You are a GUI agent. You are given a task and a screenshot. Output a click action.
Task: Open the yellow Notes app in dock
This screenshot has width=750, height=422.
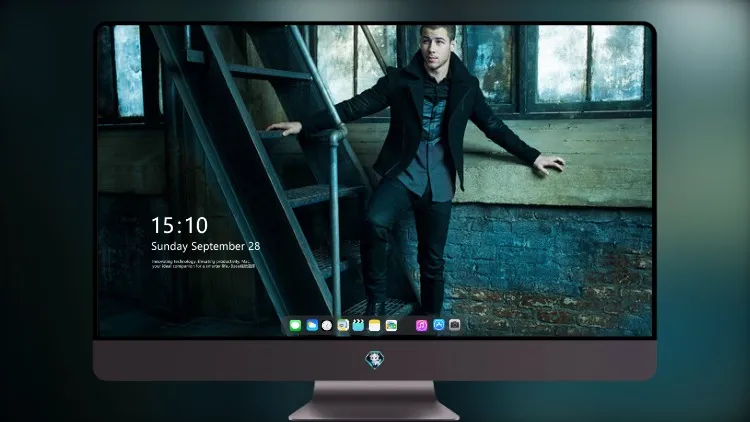pos(375,325)
